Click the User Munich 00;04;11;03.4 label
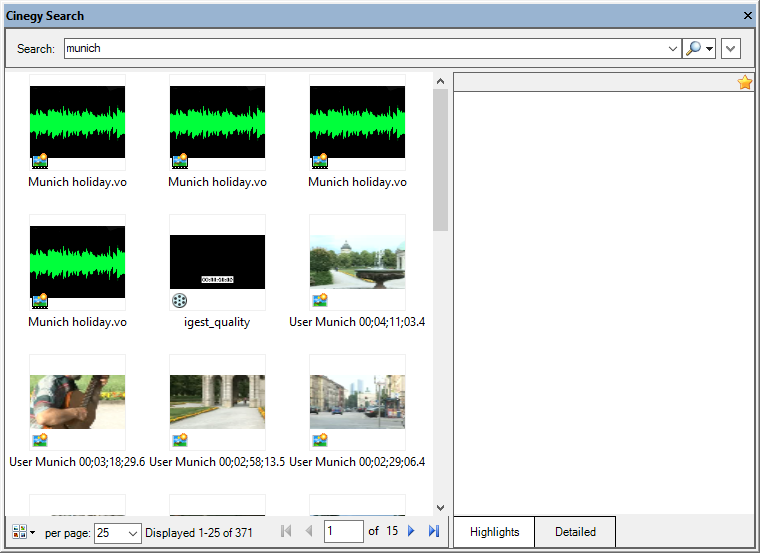Screen dimensions: 760x553 pos(357,322)
